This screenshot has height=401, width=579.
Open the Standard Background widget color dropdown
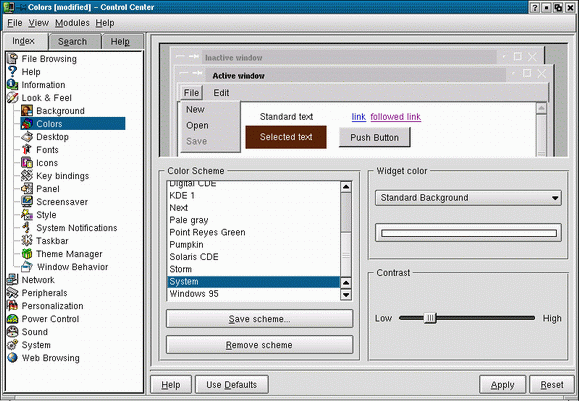pos(468,198)
